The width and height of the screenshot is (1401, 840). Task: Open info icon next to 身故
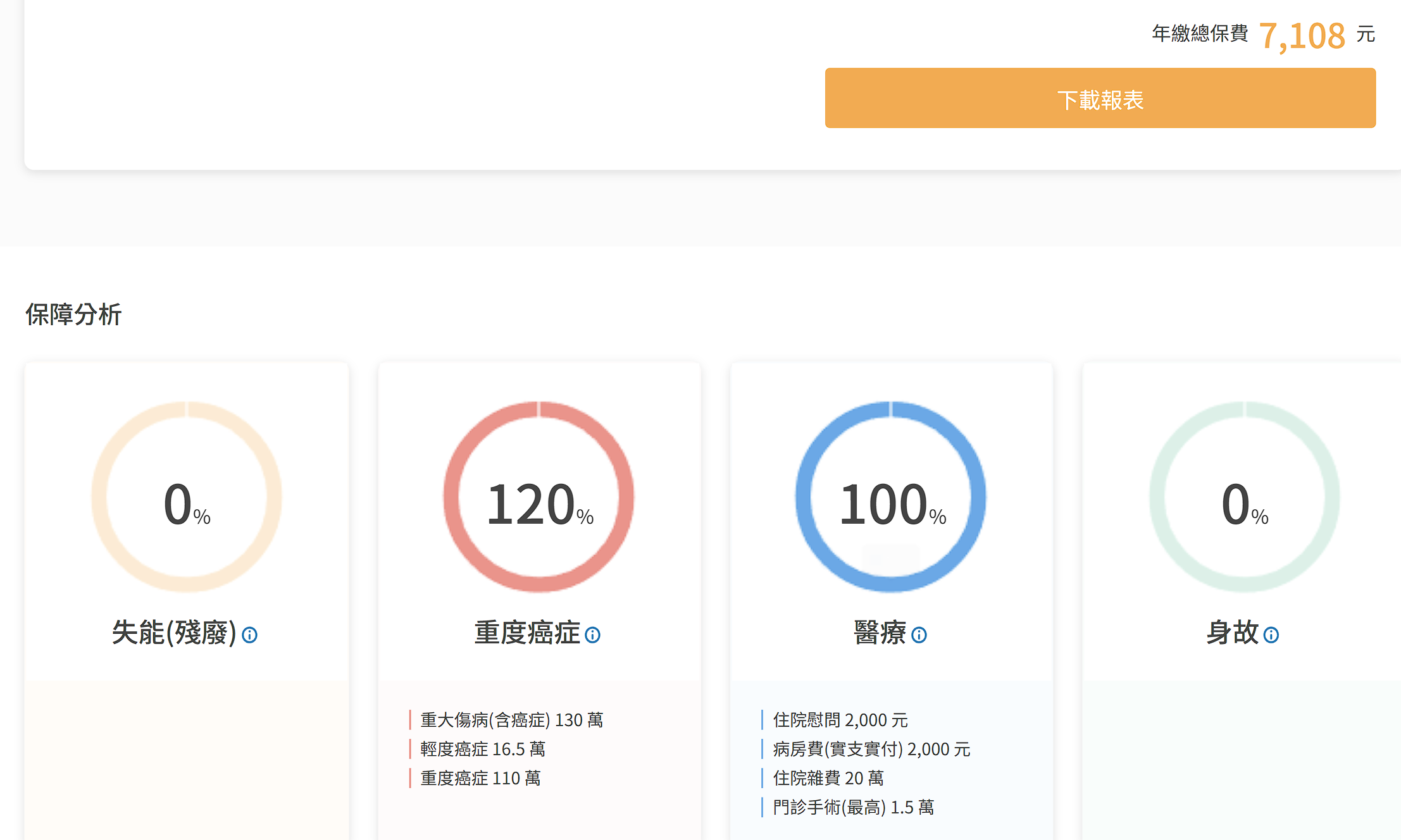[1271, 634]
